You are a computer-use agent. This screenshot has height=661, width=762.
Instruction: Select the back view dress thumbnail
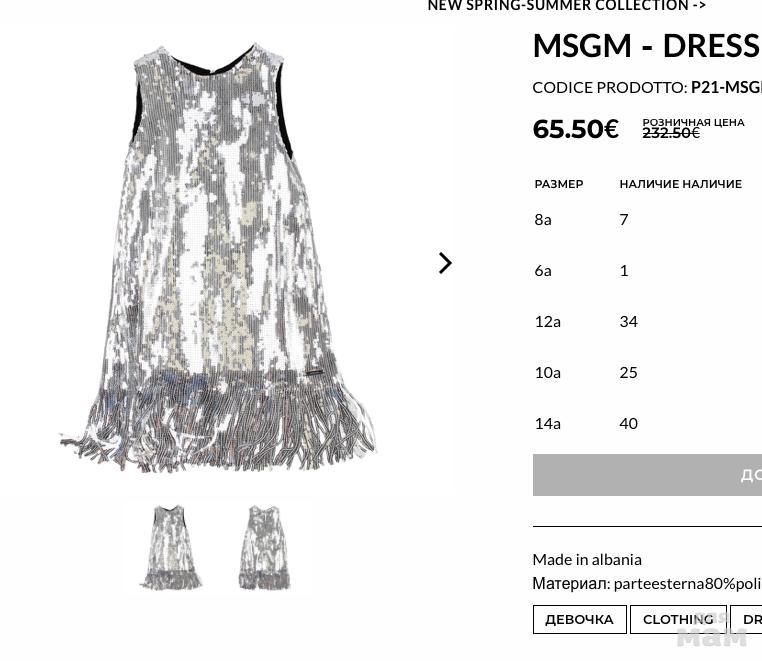pos(264,547)
